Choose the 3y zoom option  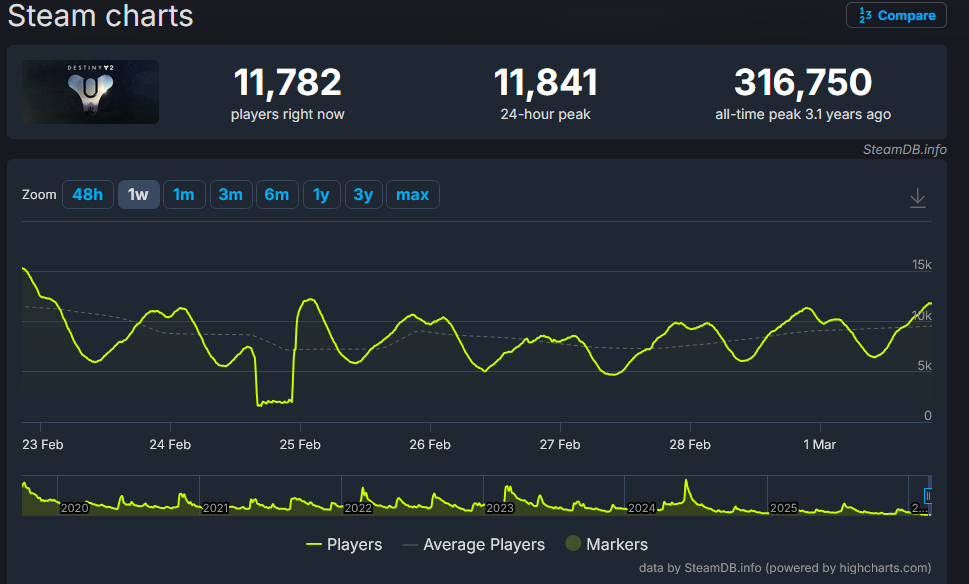pyautogui.click(x=363, y=195)
